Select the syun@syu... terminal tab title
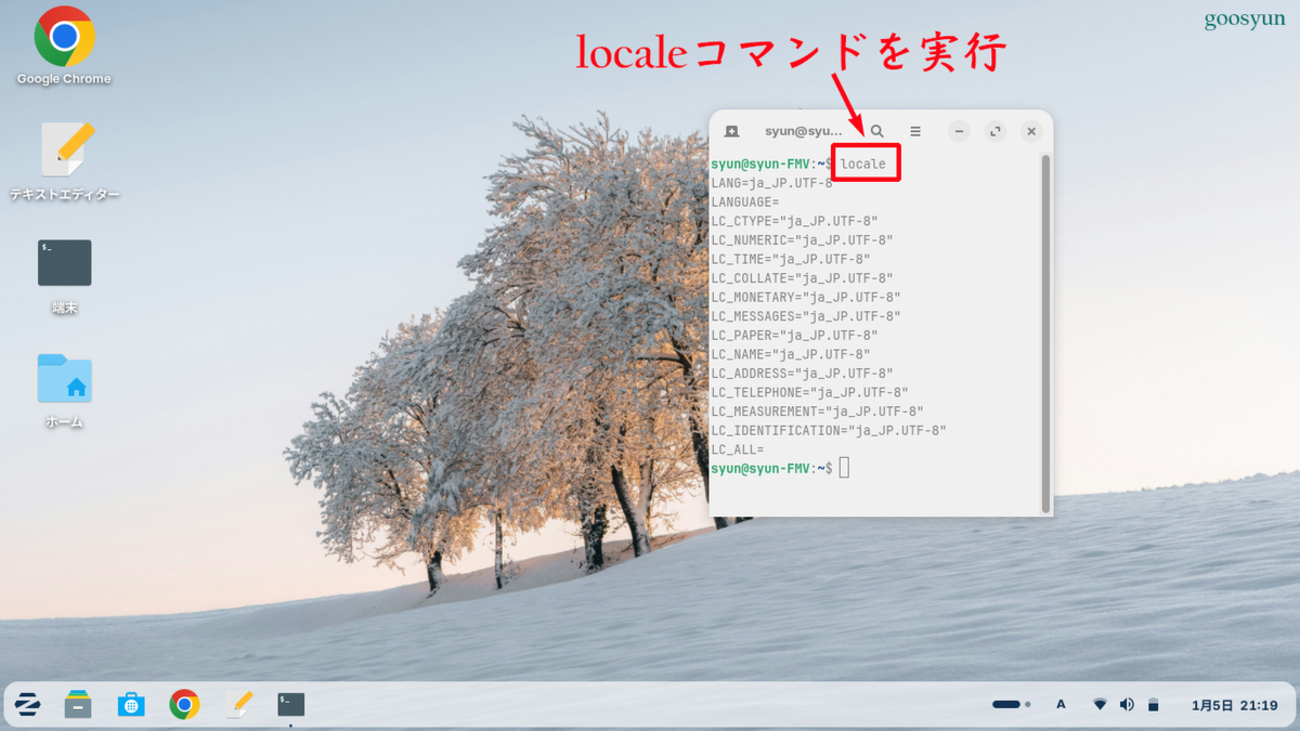The width and height of the screenshot is (1300, 731). click(806, 131)
